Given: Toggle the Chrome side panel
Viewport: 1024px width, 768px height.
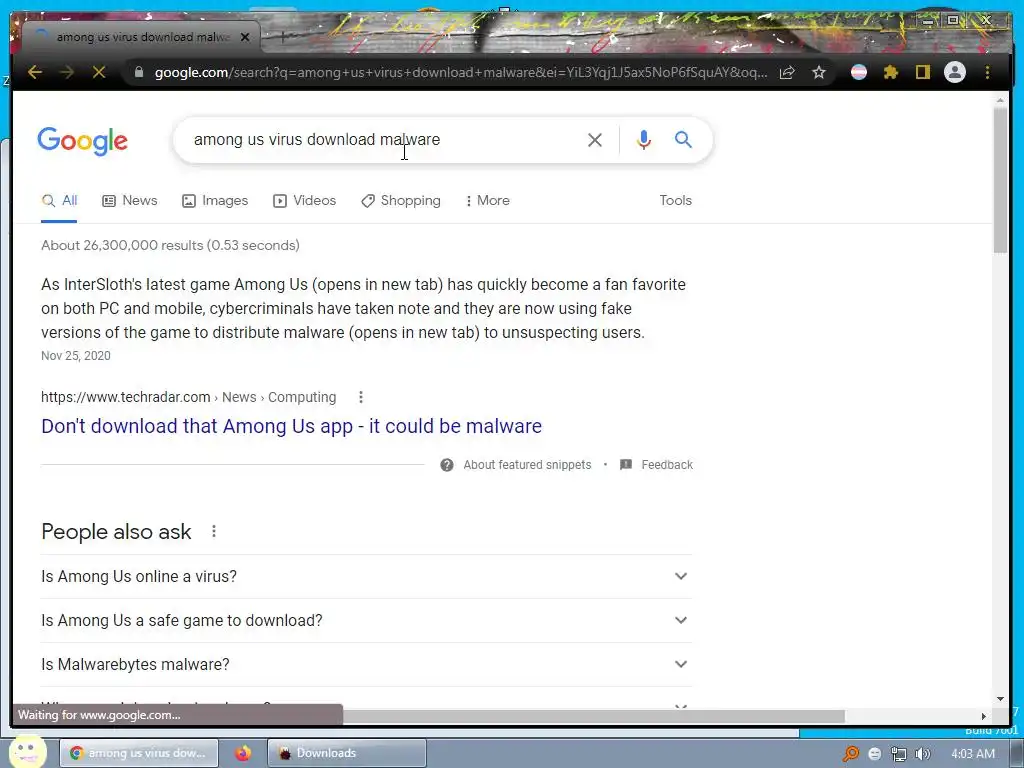Looking at the screenshot, I should [x=922, y=72].
